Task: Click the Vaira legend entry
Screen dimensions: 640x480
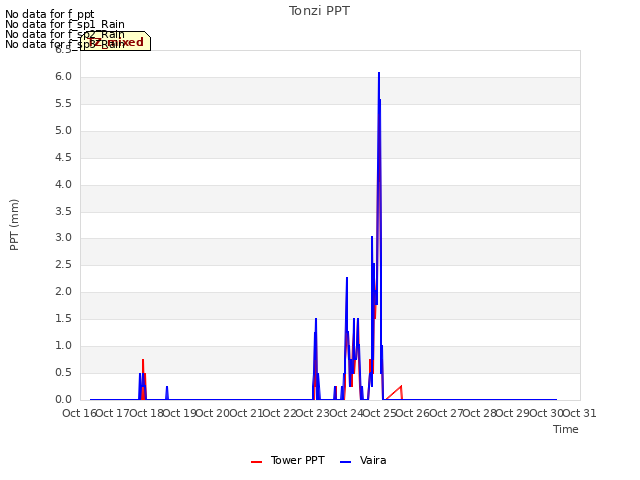Action: coord(363,460)
